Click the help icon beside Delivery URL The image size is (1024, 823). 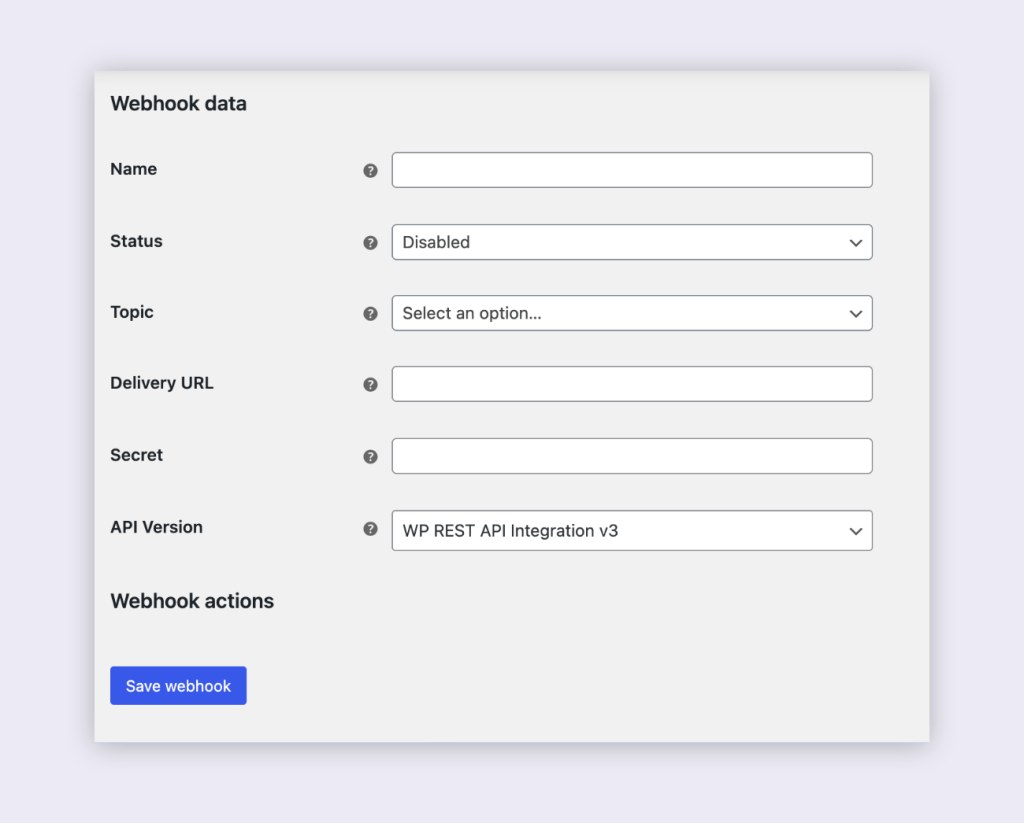click(x=370, y=384)
